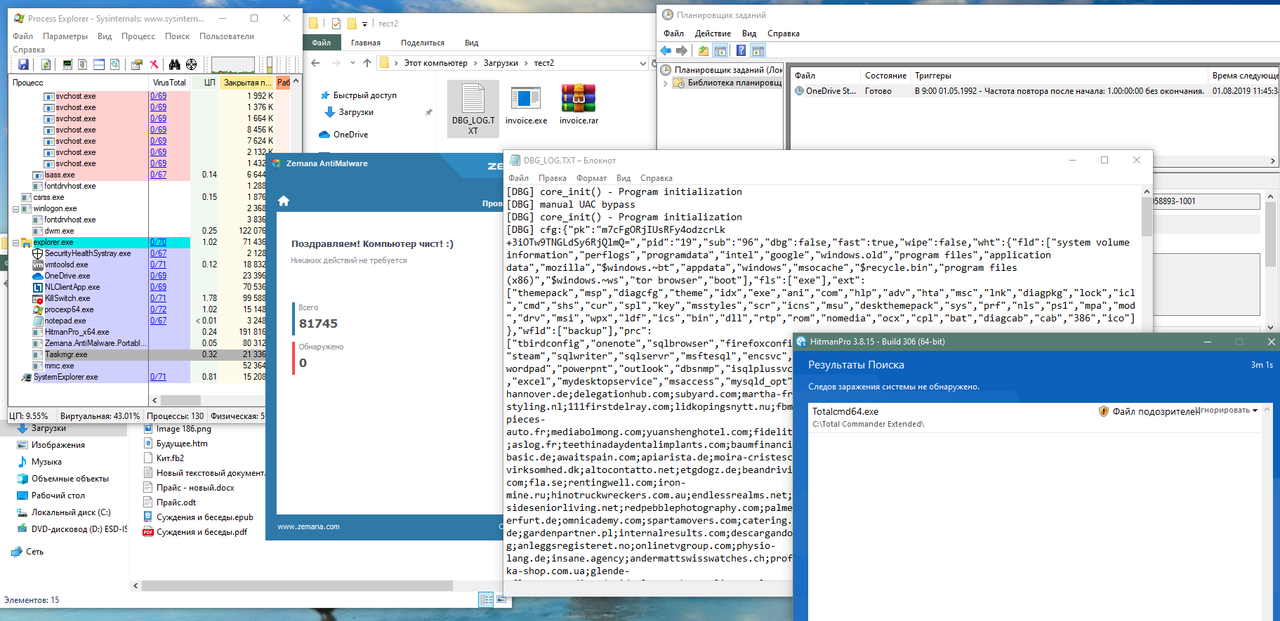
Task: Click binoculars Find Handle icon
Action: (174, 64)
